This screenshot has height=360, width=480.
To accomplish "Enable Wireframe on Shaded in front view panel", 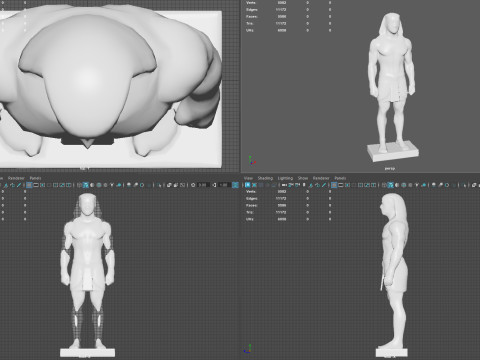I will [99, 185].
